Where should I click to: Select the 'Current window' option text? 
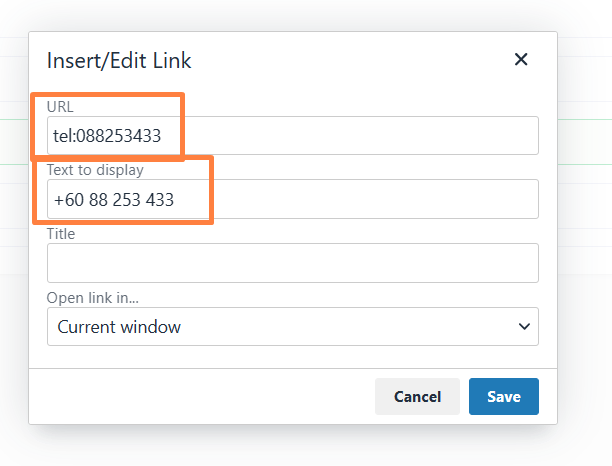119,327
